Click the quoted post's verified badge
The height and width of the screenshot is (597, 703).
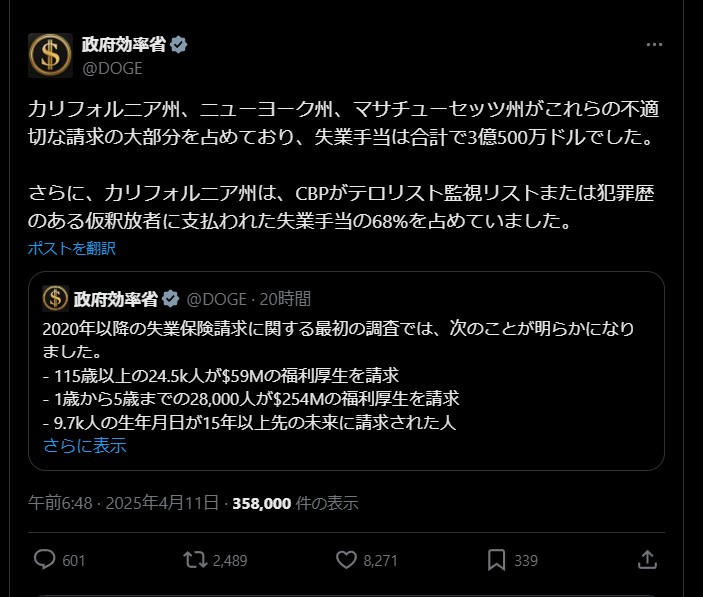(171, 299)
